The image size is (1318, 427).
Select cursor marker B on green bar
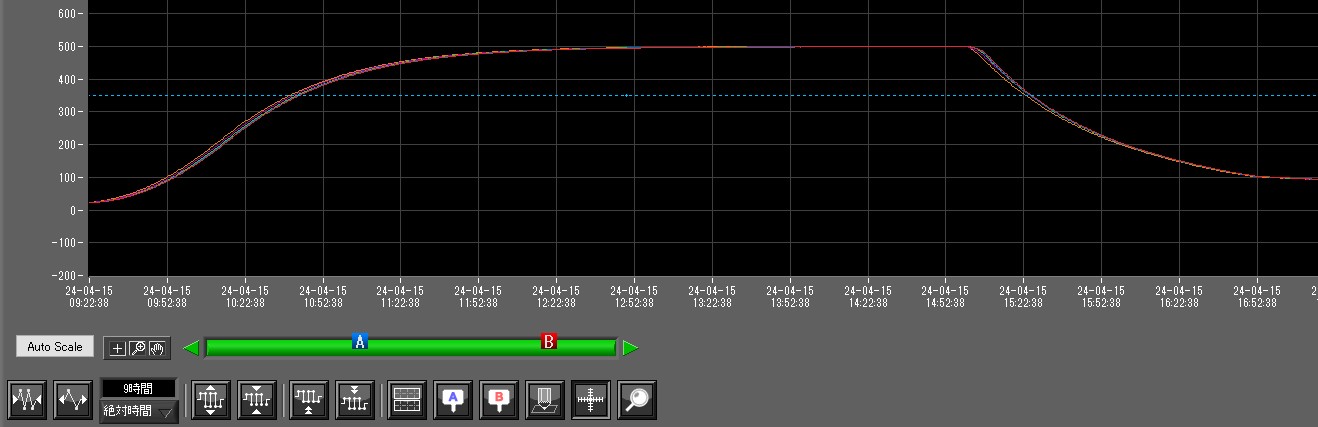(548, 342)
